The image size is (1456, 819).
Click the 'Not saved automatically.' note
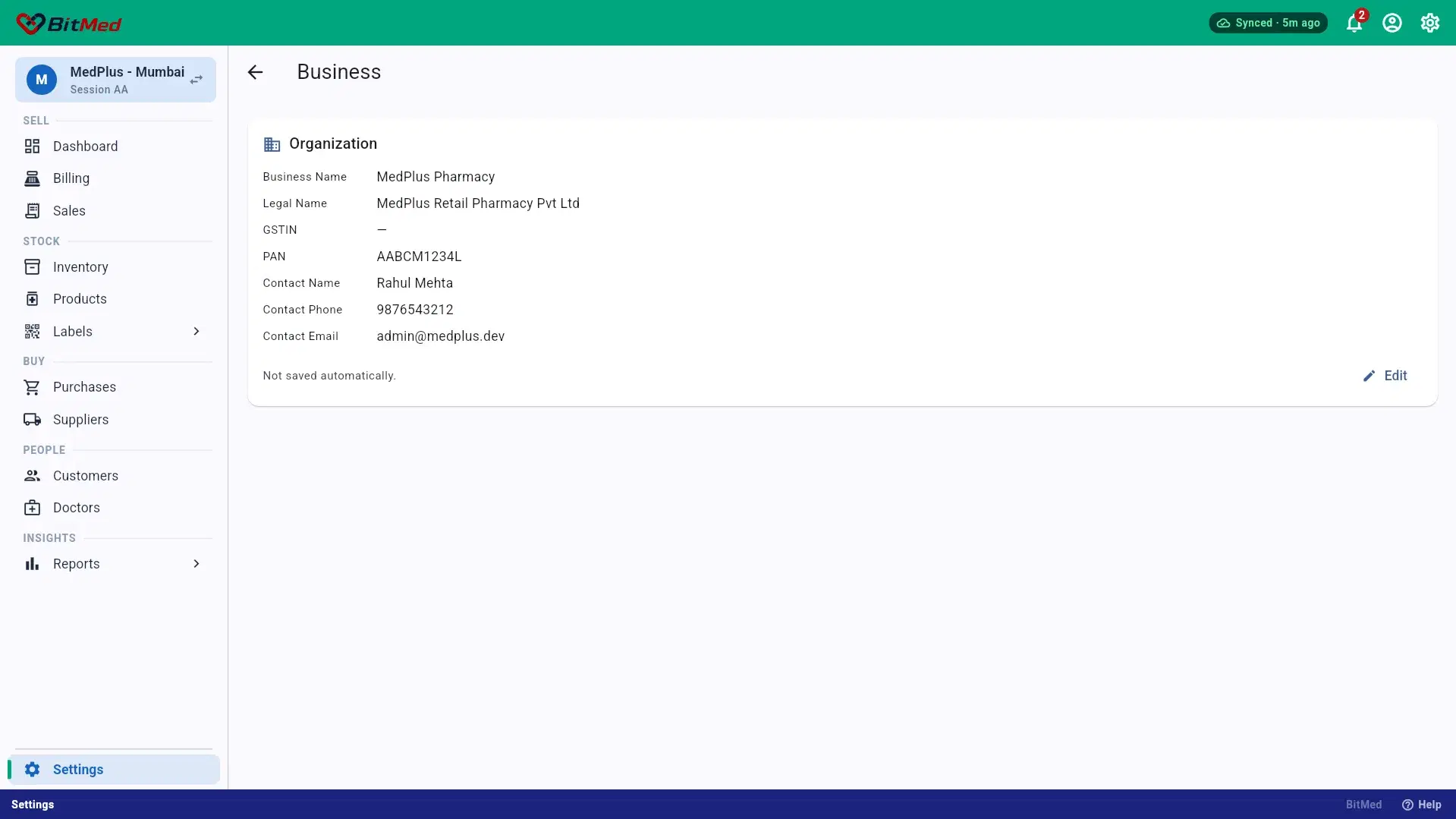(x=329, y=376)
